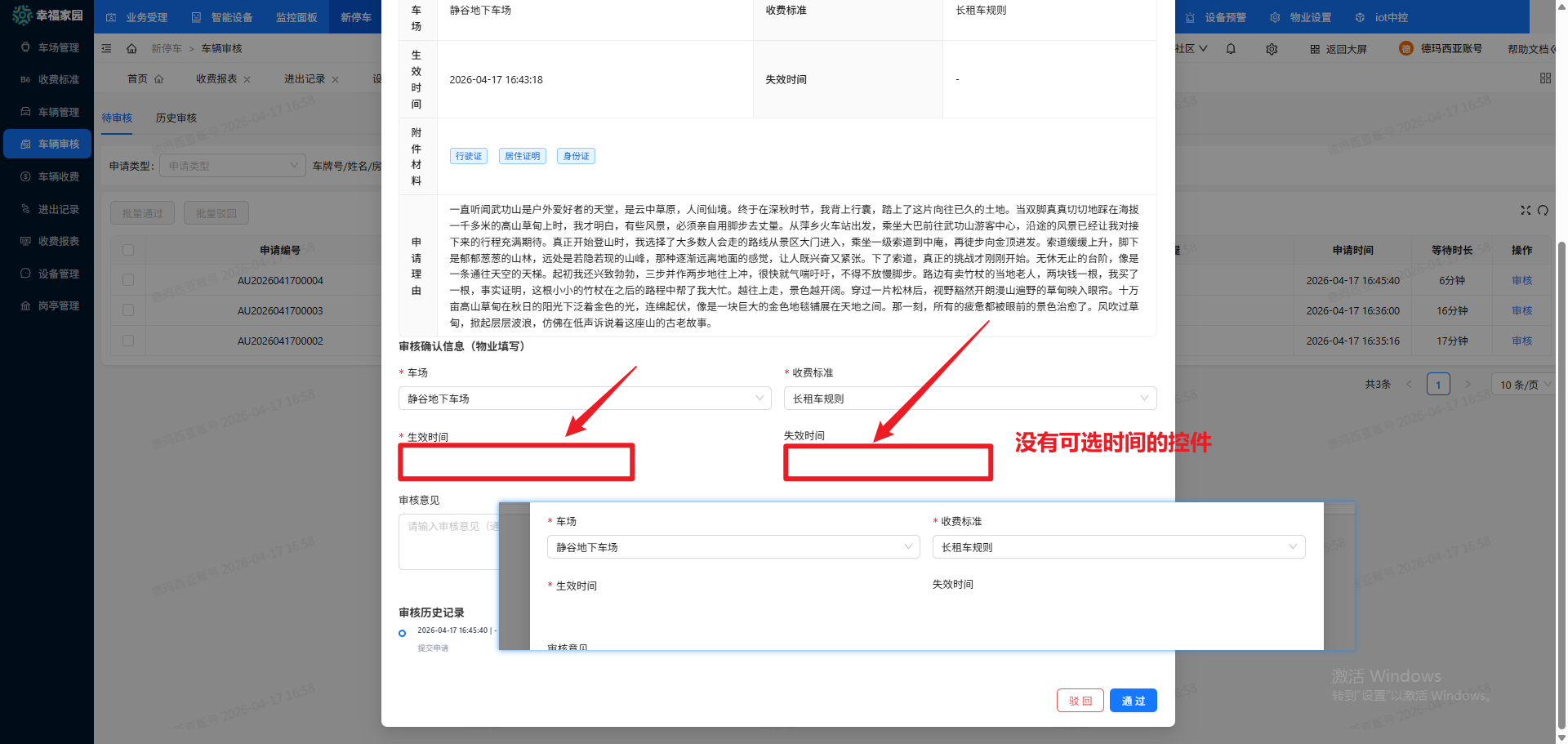Click the table refresh icon

(x=1543, y=210)
